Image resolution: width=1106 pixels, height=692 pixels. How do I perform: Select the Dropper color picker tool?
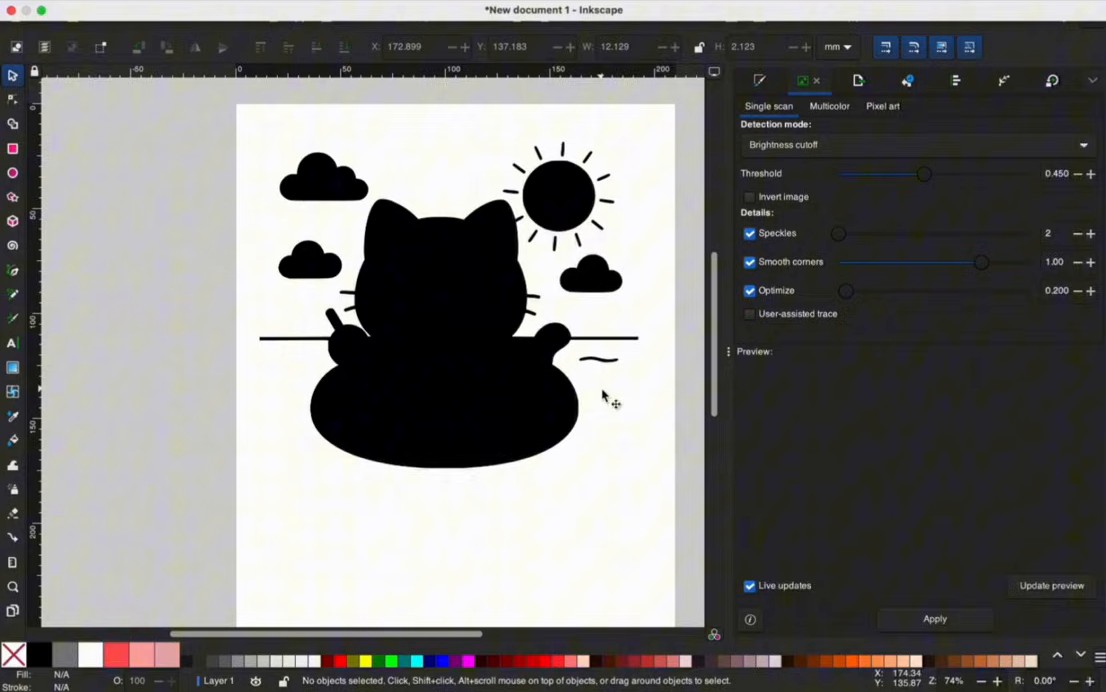pyautogui.click(x=12, y=416)
